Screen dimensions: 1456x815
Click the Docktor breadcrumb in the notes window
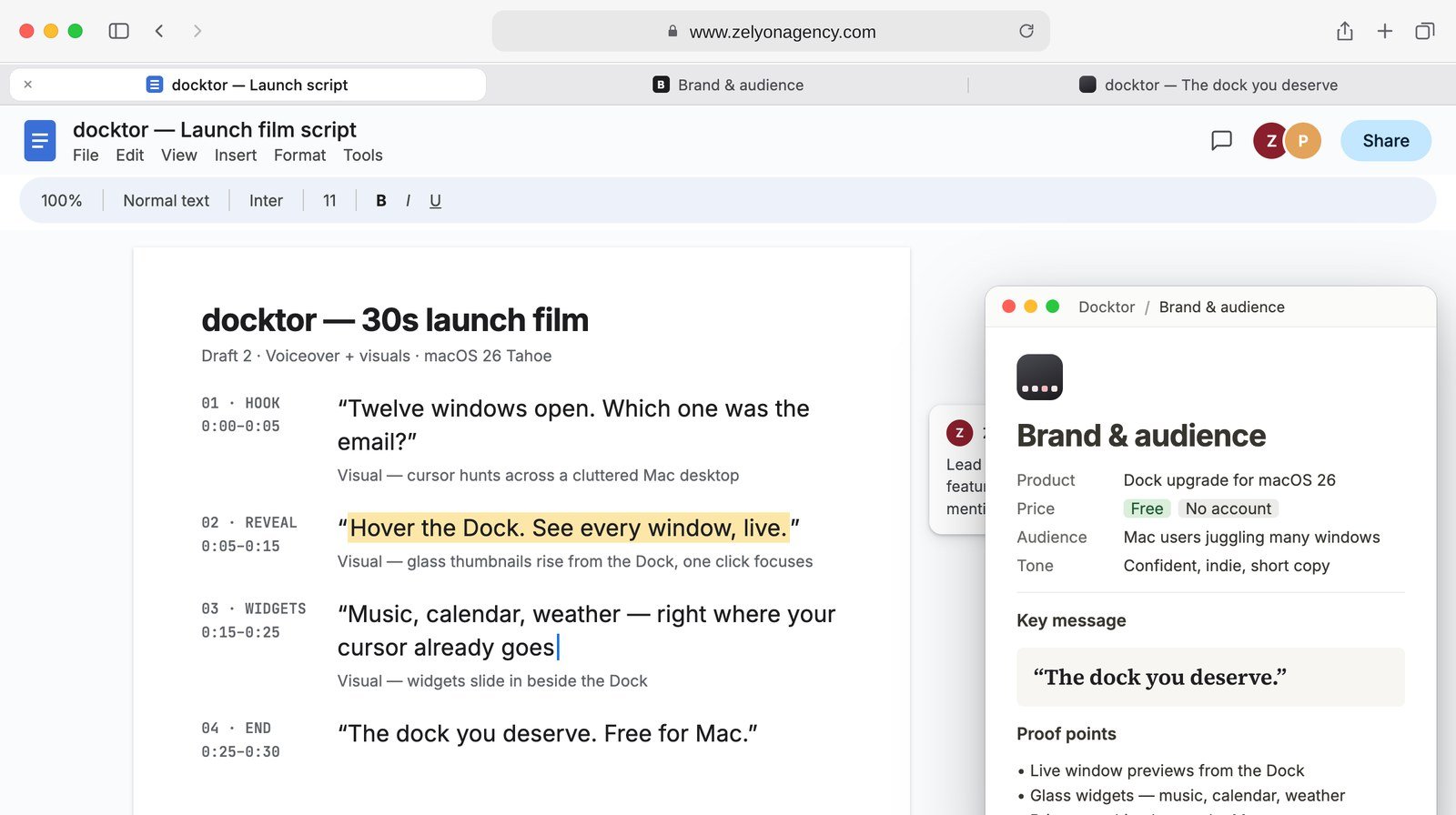(x=1107, y=307)
